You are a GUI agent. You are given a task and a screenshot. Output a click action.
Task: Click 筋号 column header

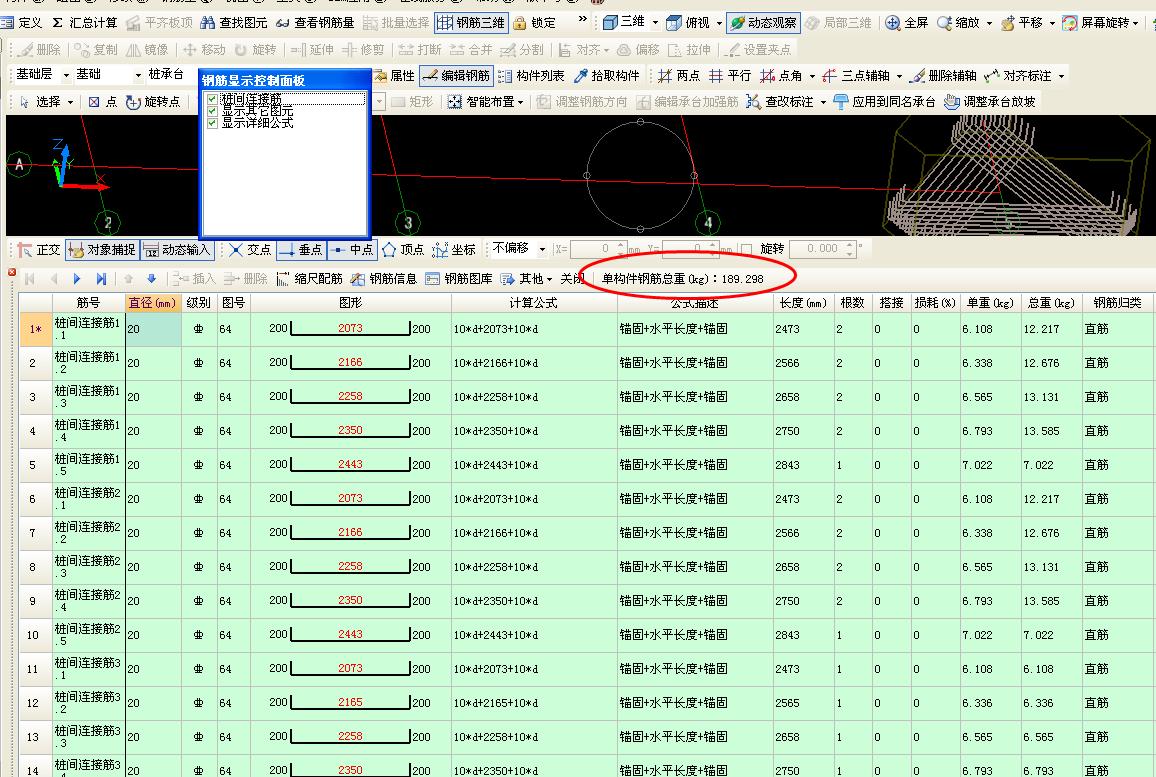pyautogui.click(x=88, y=303)
